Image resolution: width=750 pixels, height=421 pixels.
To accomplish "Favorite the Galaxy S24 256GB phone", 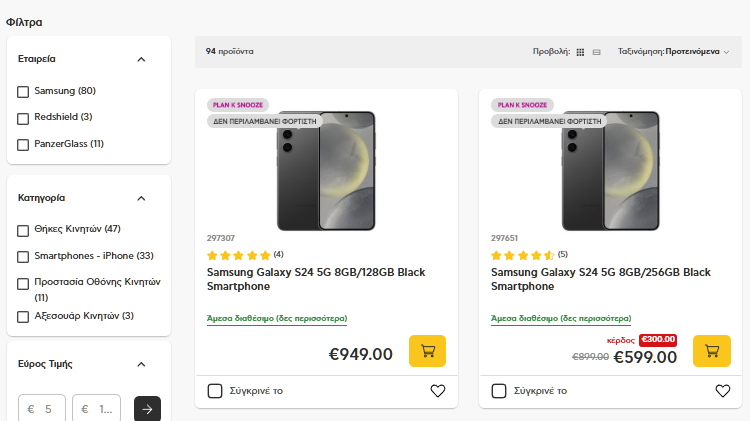I will pos(722,391).
